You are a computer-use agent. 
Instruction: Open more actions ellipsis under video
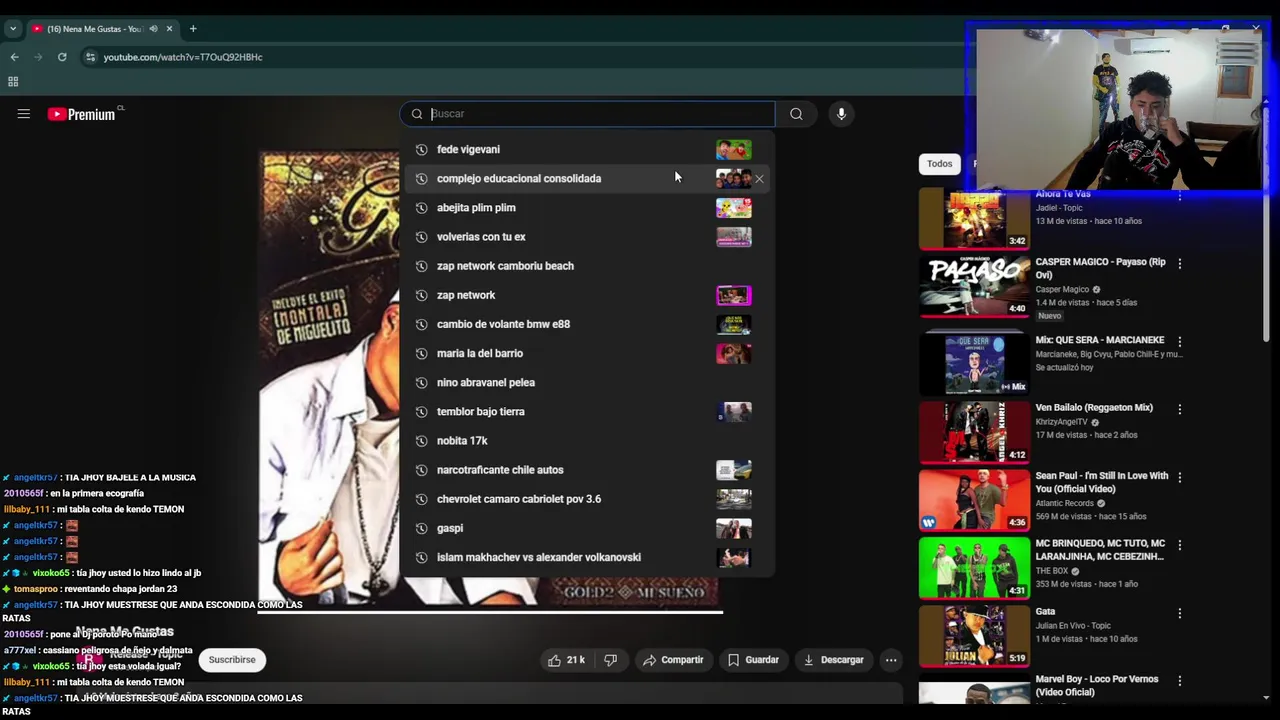tap(891, 660)
